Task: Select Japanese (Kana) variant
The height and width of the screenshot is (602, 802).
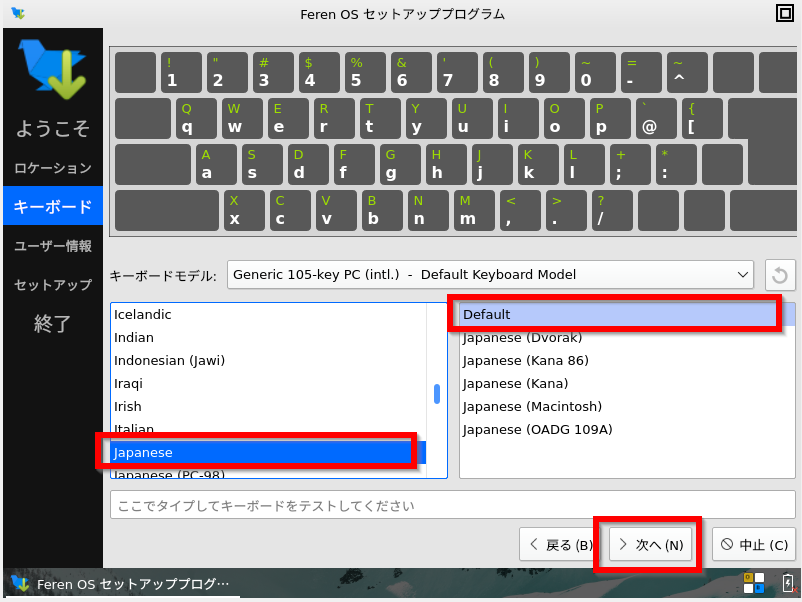Action: coord(627,384)
